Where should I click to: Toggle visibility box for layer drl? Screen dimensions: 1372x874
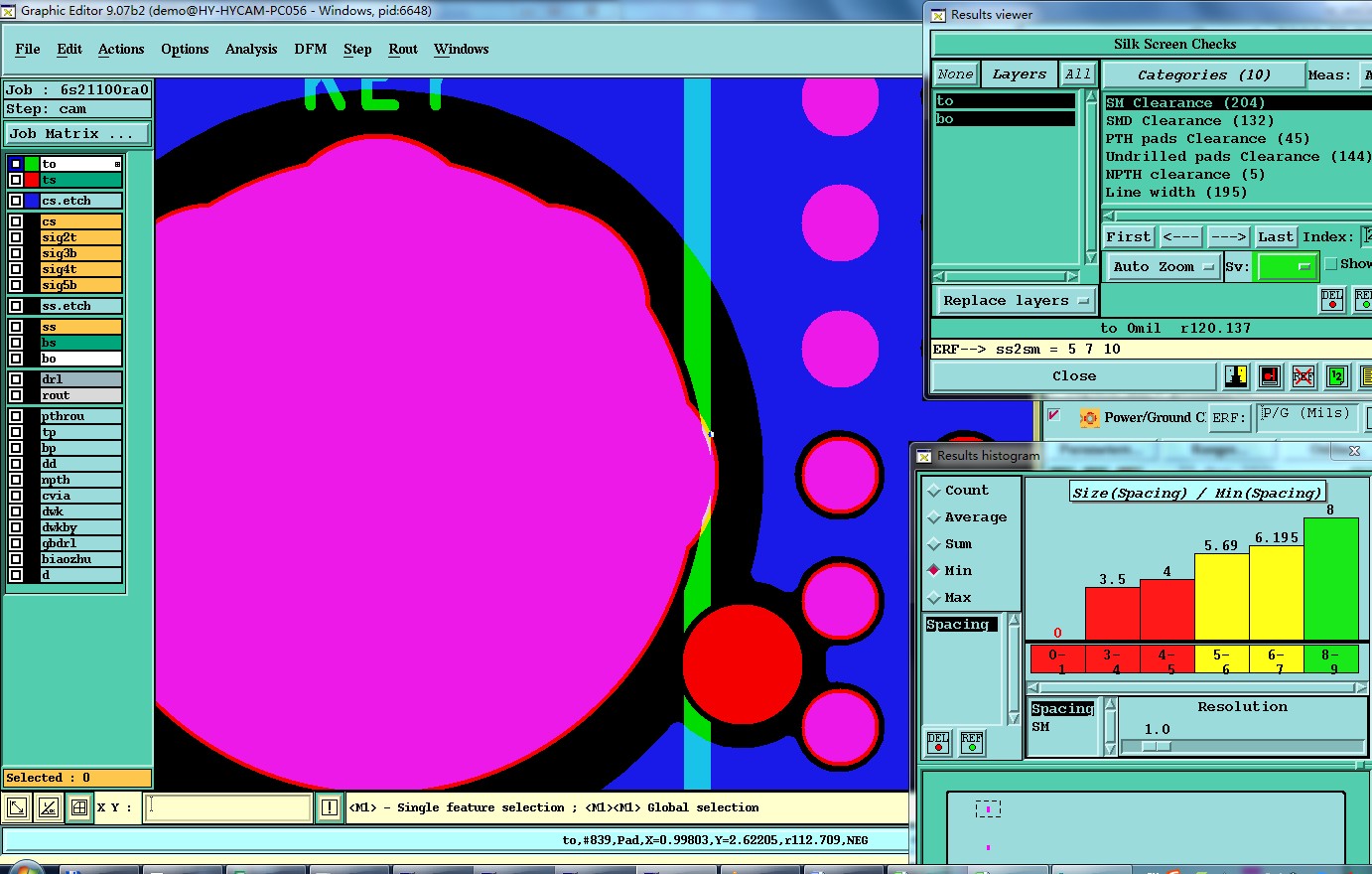click(16, 379)
